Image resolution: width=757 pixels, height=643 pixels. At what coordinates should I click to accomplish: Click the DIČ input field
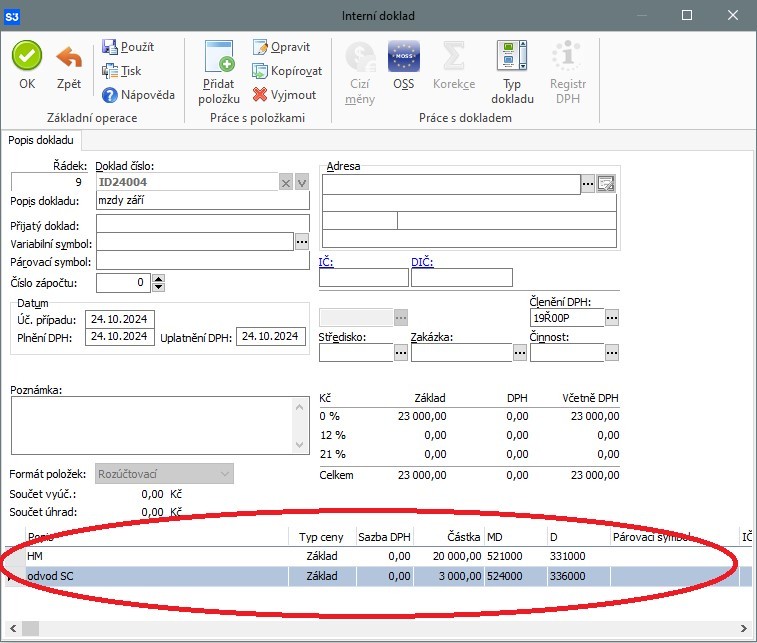pyautogui.click(x=462, y=278)
